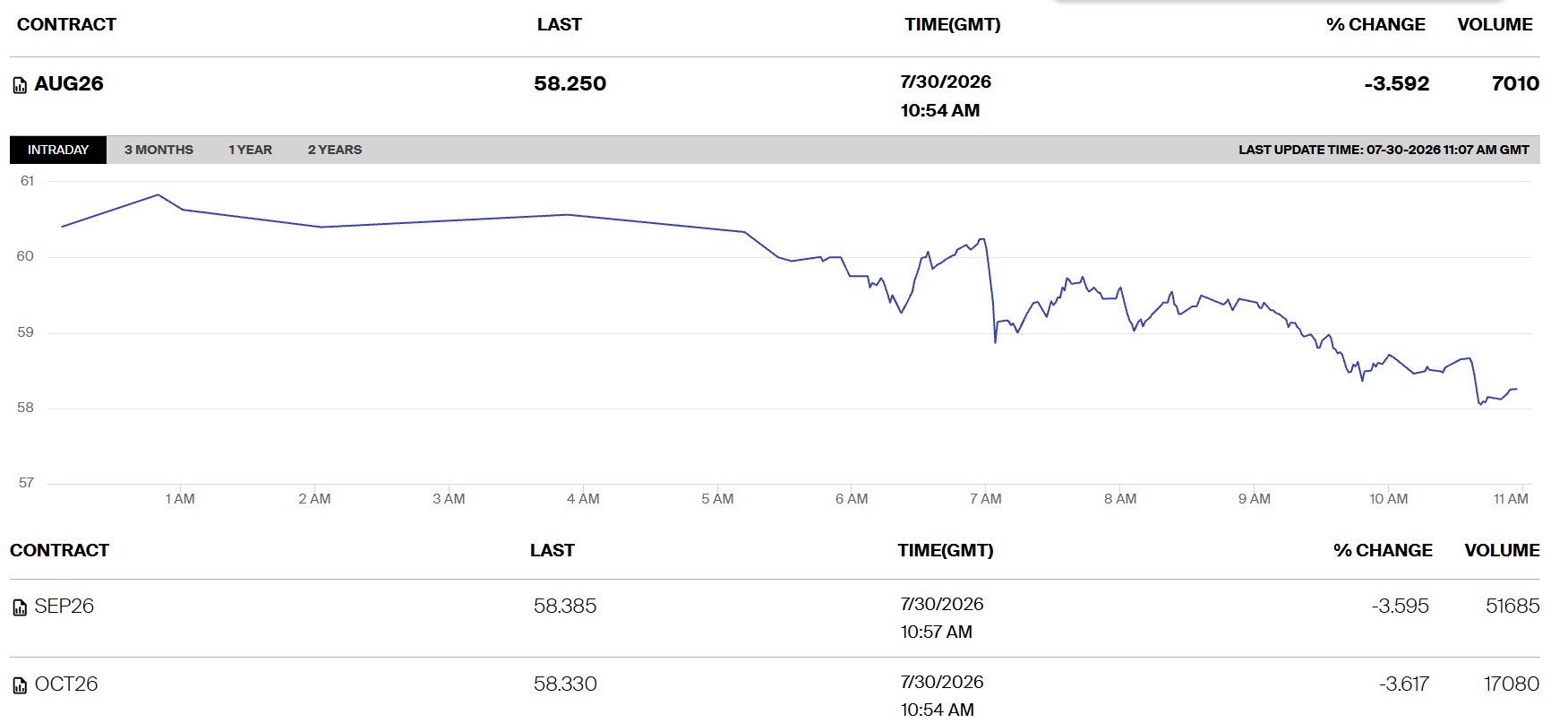Open the AUG26 contract
Screen dimensions: 1568x723
(x=69, y=84)
